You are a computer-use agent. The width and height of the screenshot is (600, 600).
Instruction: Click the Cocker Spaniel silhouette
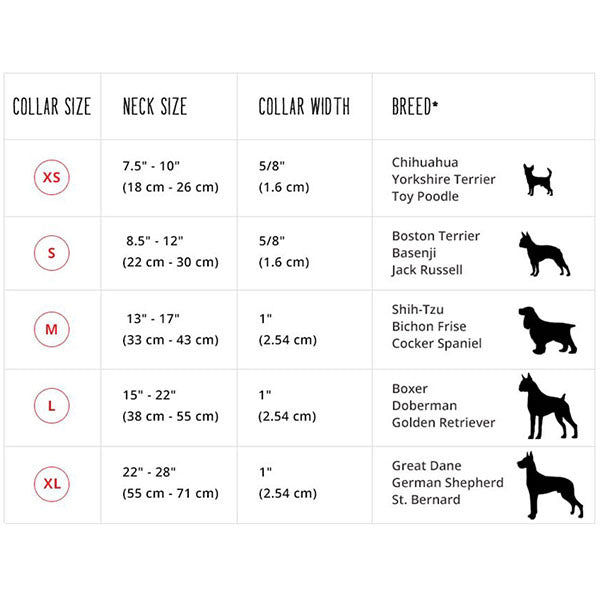coord(547,329)
